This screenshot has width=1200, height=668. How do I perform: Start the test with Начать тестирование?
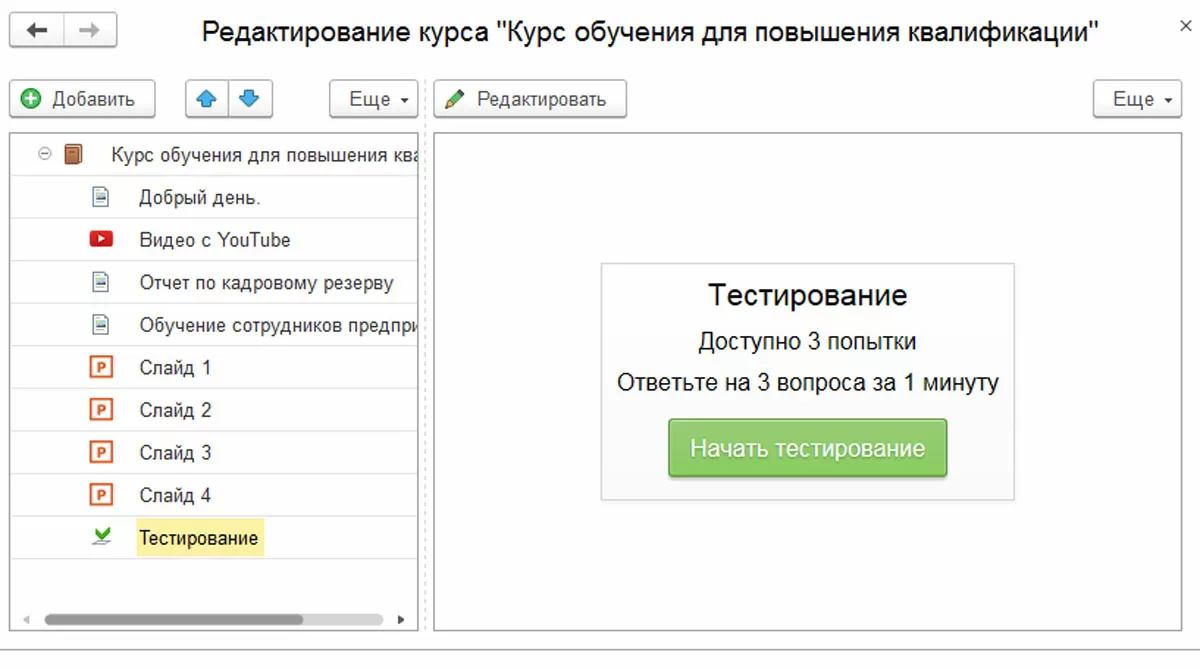tap(807, 448)
